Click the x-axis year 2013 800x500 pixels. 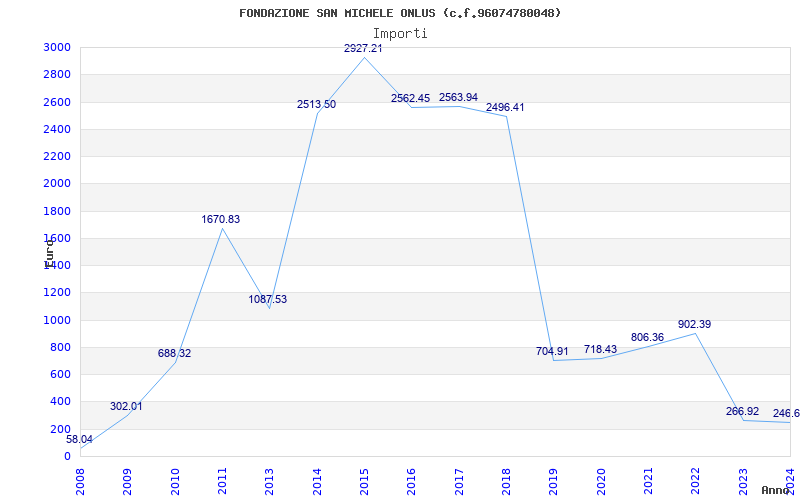269,482
